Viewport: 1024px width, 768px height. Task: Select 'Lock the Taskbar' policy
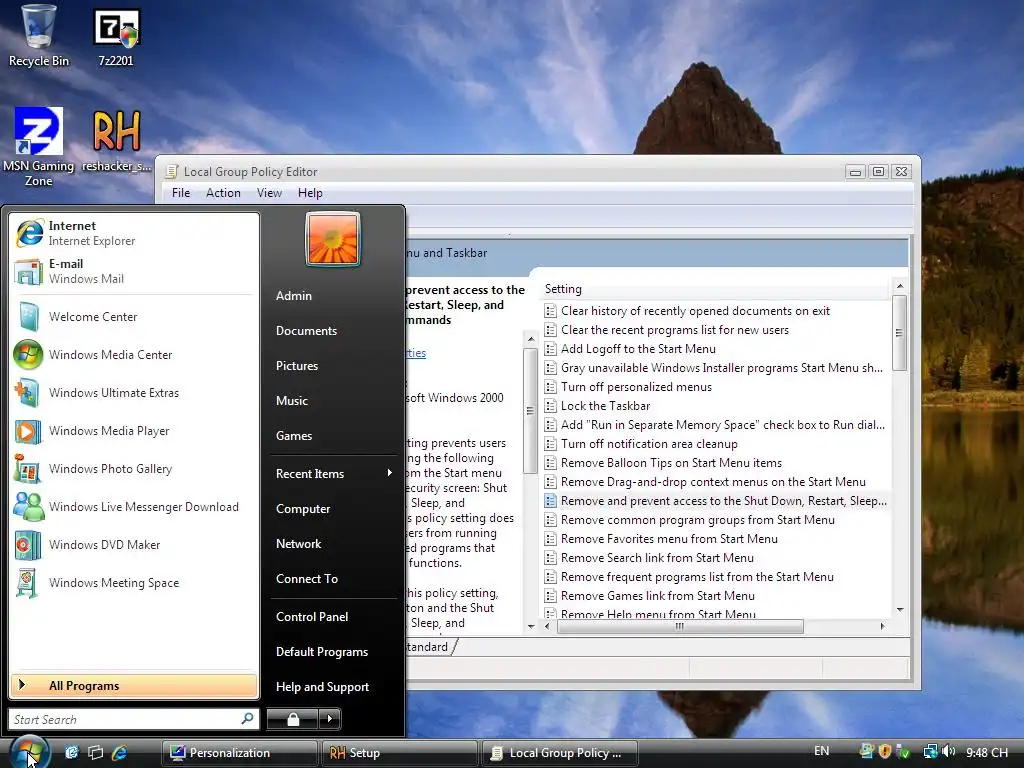(x=605, y=406)
